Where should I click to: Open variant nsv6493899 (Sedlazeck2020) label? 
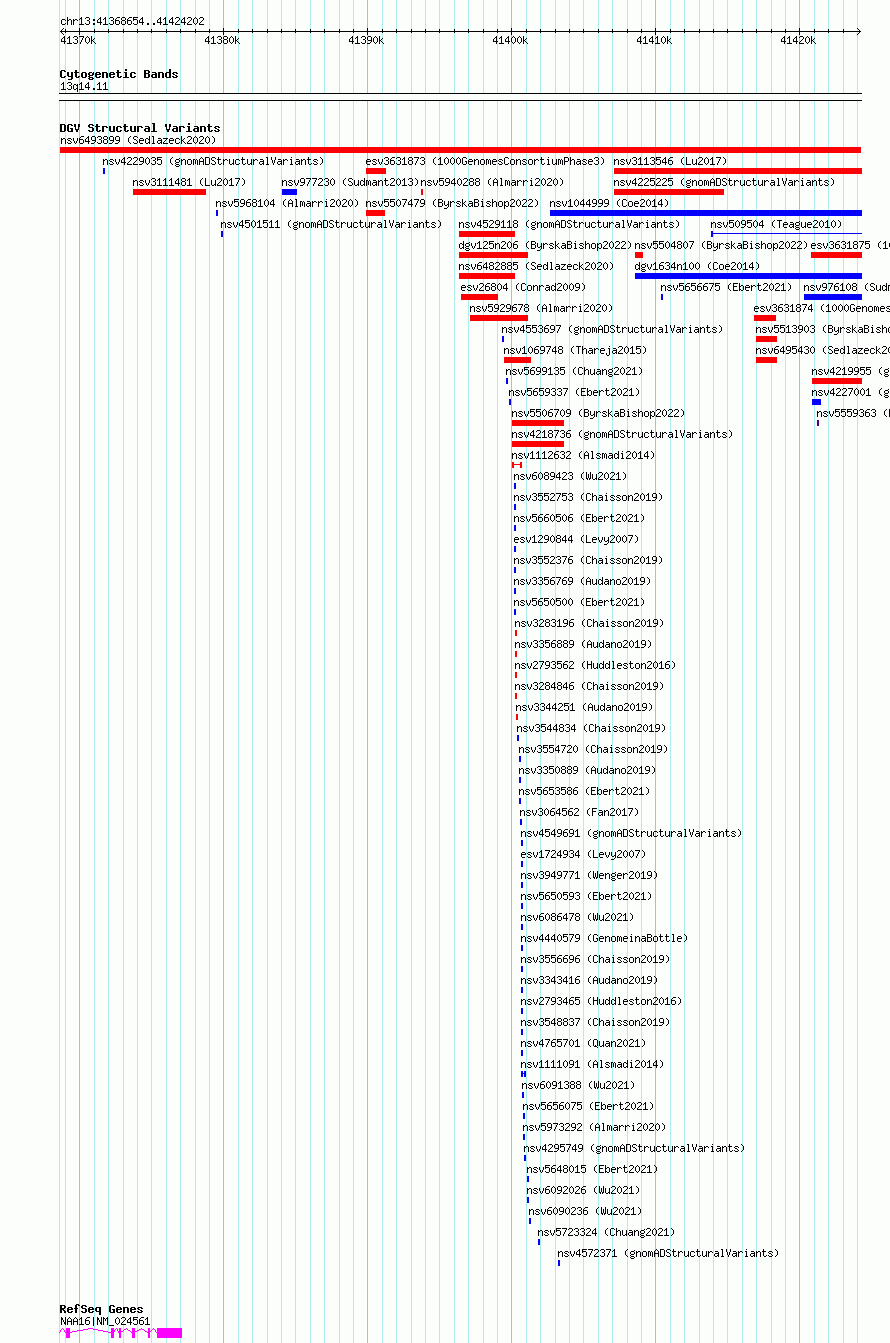pyautogui.click(x=138, y=140)
